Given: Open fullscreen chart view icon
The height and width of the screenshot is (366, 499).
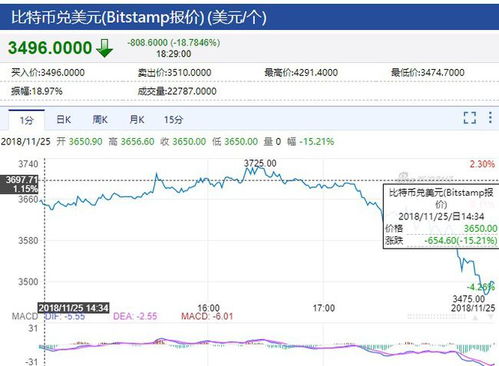Looking at the screenshot, I should point(470,118).
